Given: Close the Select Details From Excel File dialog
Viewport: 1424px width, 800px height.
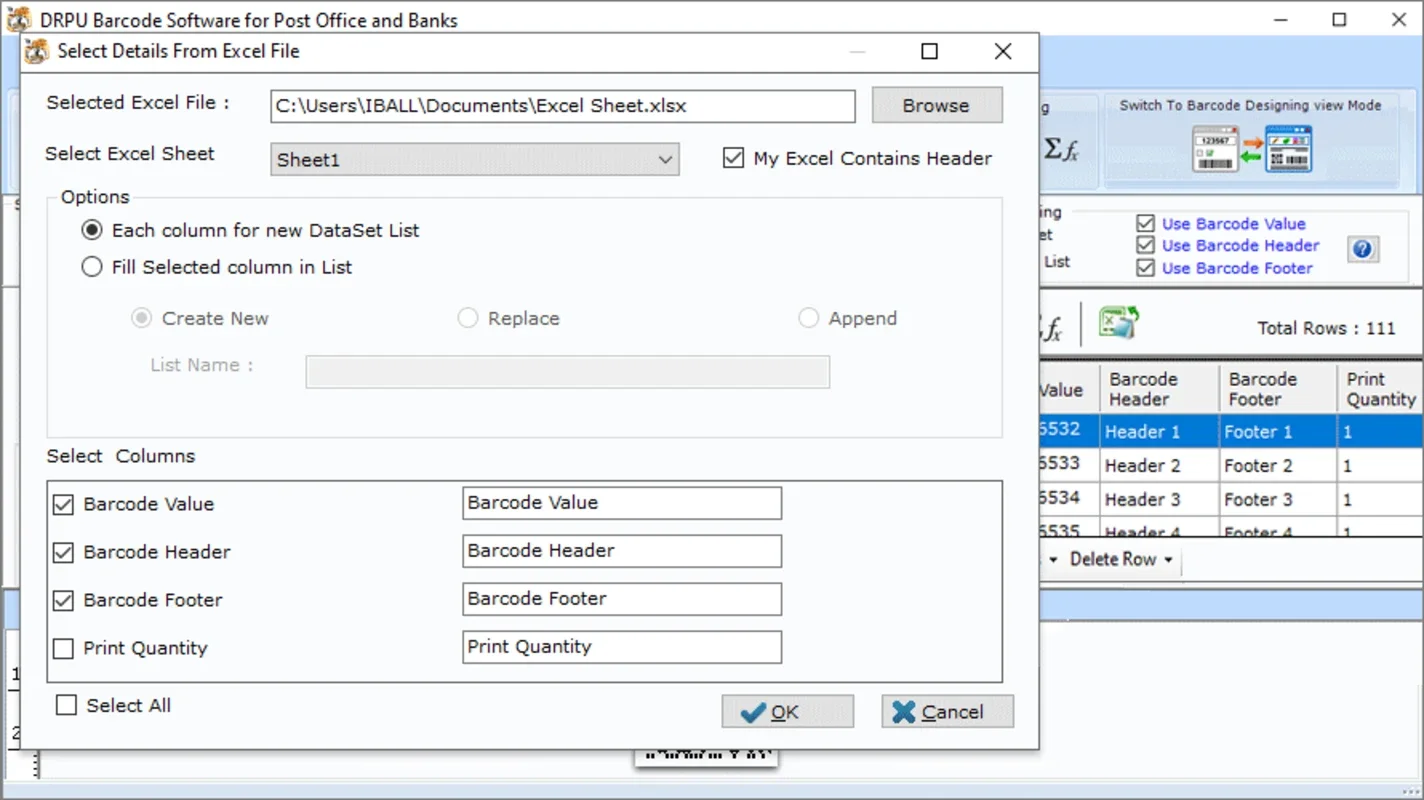Looking at the screenshot, I should coord(1003,51).
